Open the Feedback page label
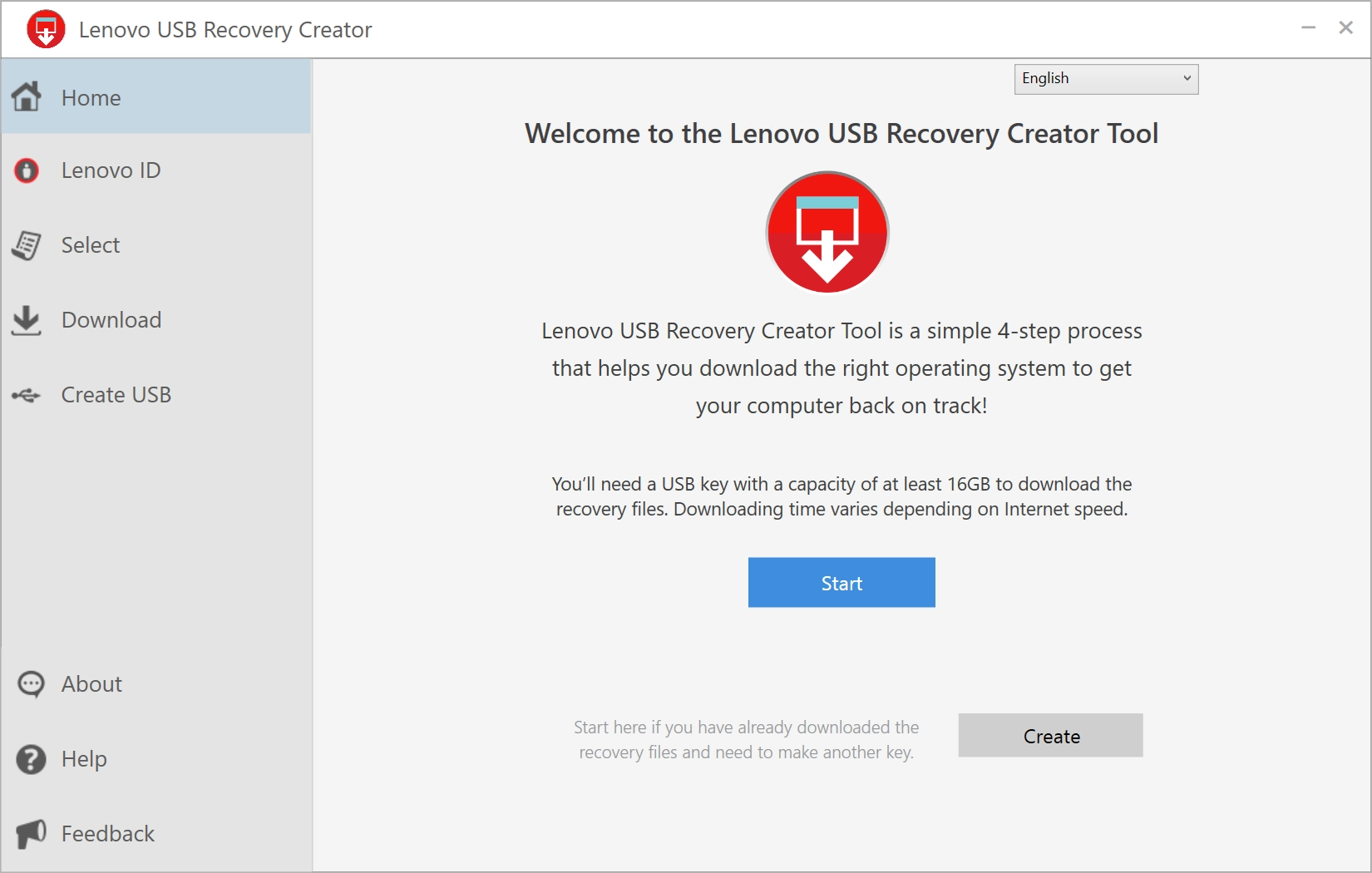This screenshot has height=873, width=1372. [108, 834]
